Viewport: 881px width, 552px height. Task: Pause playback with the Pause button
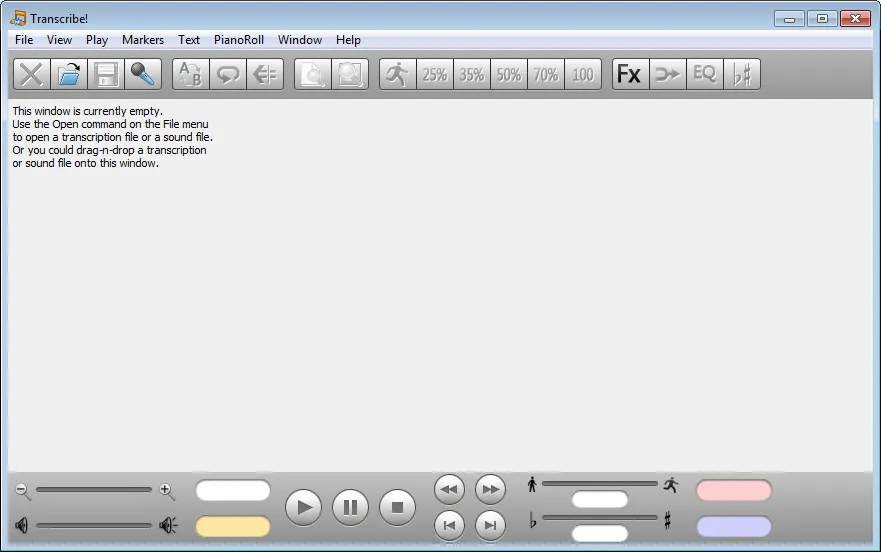350,508
